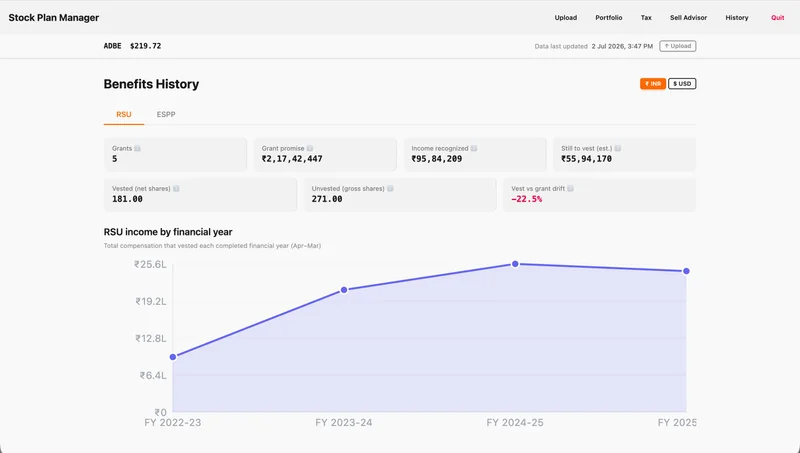Viewport: 800px width, 453px height.
Task: Click the $219.72 stock price
Action: pyautogui.click(x=145, y=46)
